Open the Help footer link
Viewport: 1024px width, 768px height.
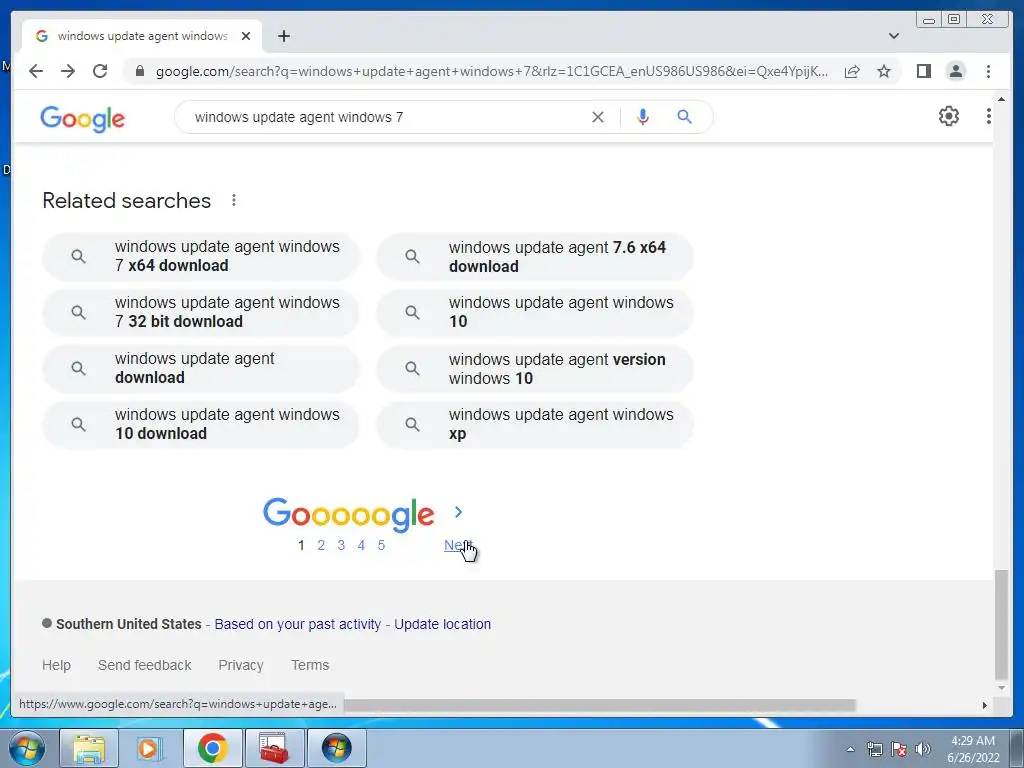56,665
